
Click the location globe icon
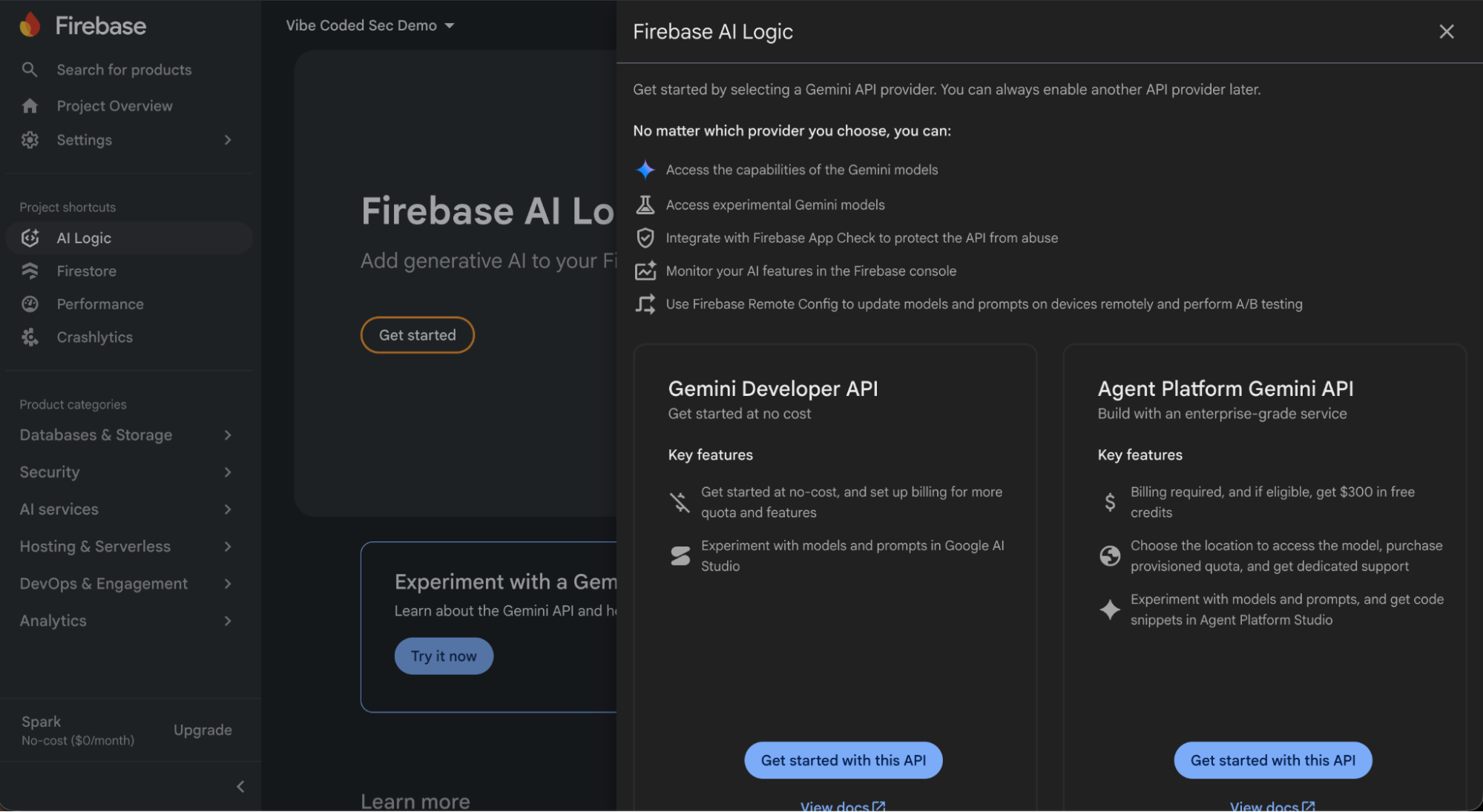coord(1110,556)
